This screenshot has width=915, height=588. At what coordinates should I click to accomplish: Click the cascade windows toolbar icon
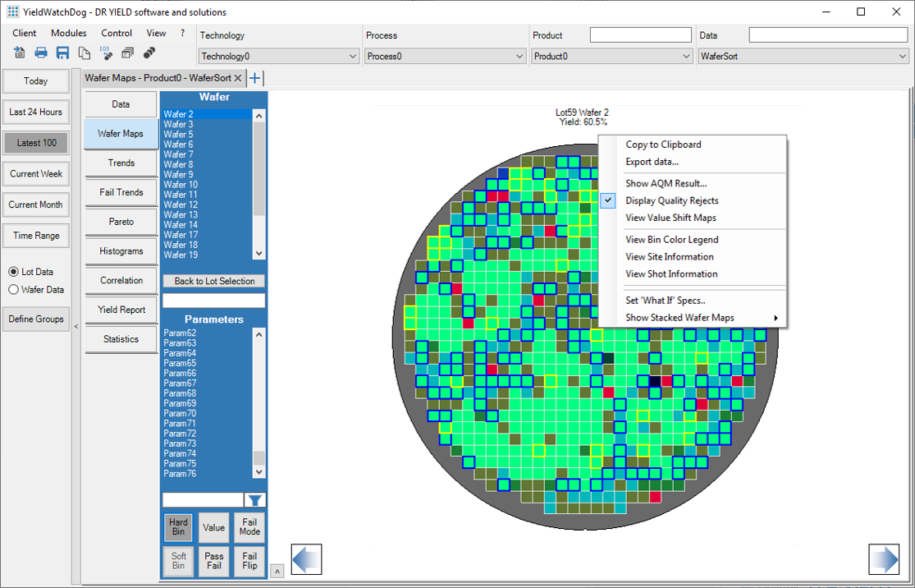(128, 52)
